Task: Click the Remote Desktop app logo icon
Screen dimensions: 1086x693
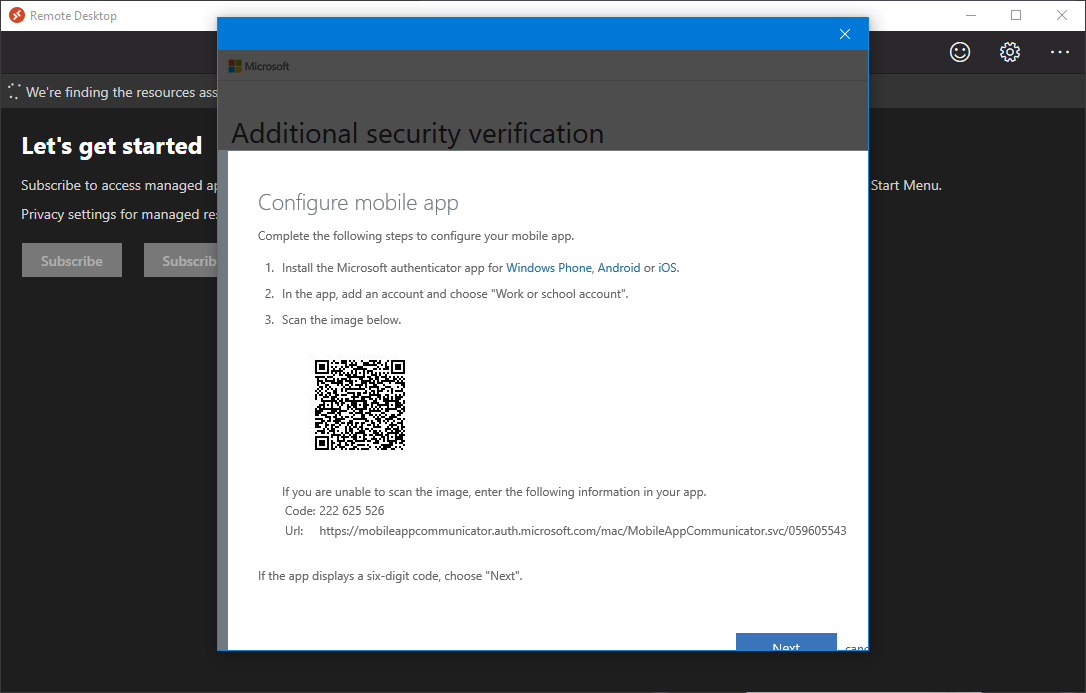Action: [x=17, y=15]
